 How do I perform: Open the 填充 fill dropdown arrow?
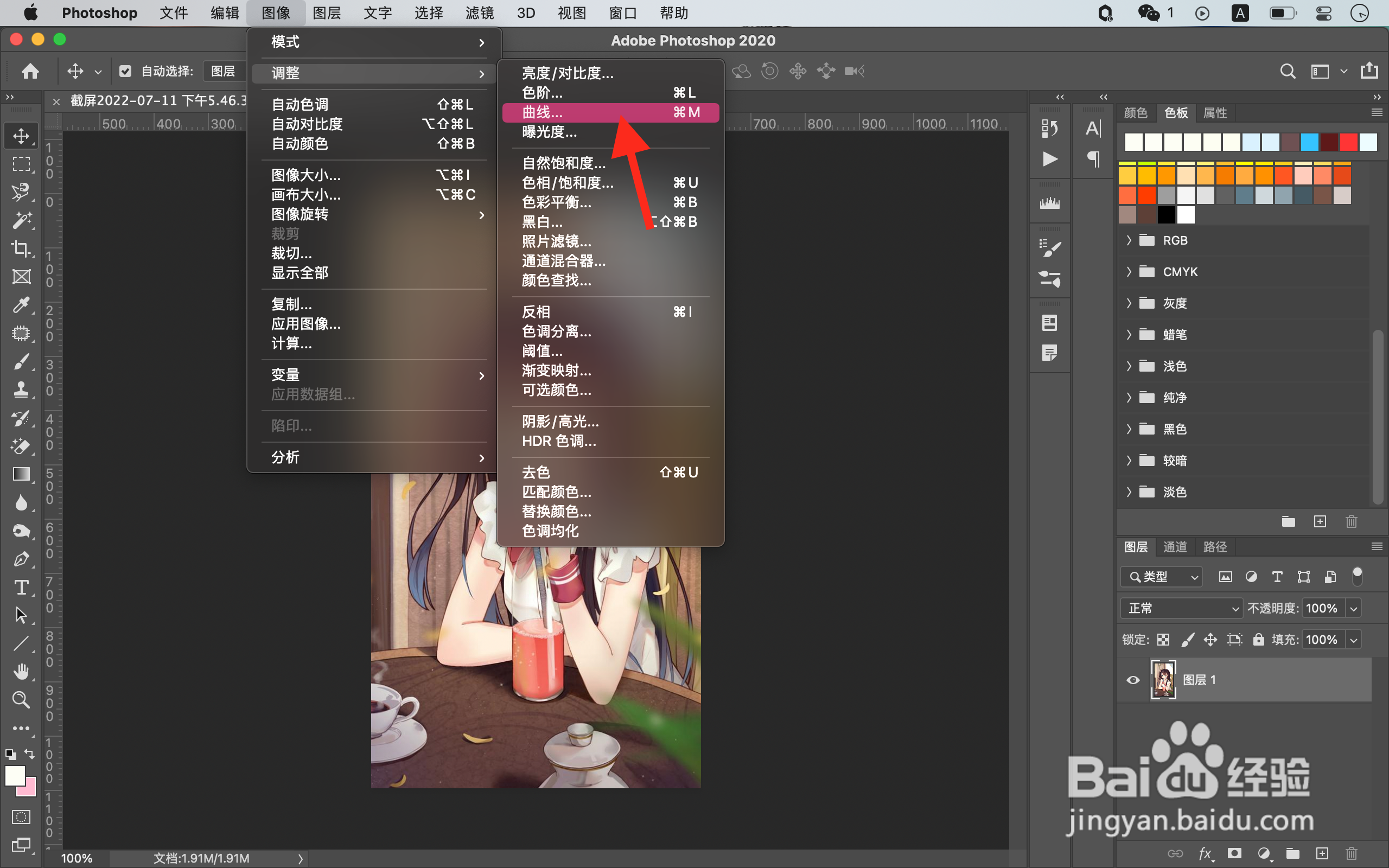1354,640
